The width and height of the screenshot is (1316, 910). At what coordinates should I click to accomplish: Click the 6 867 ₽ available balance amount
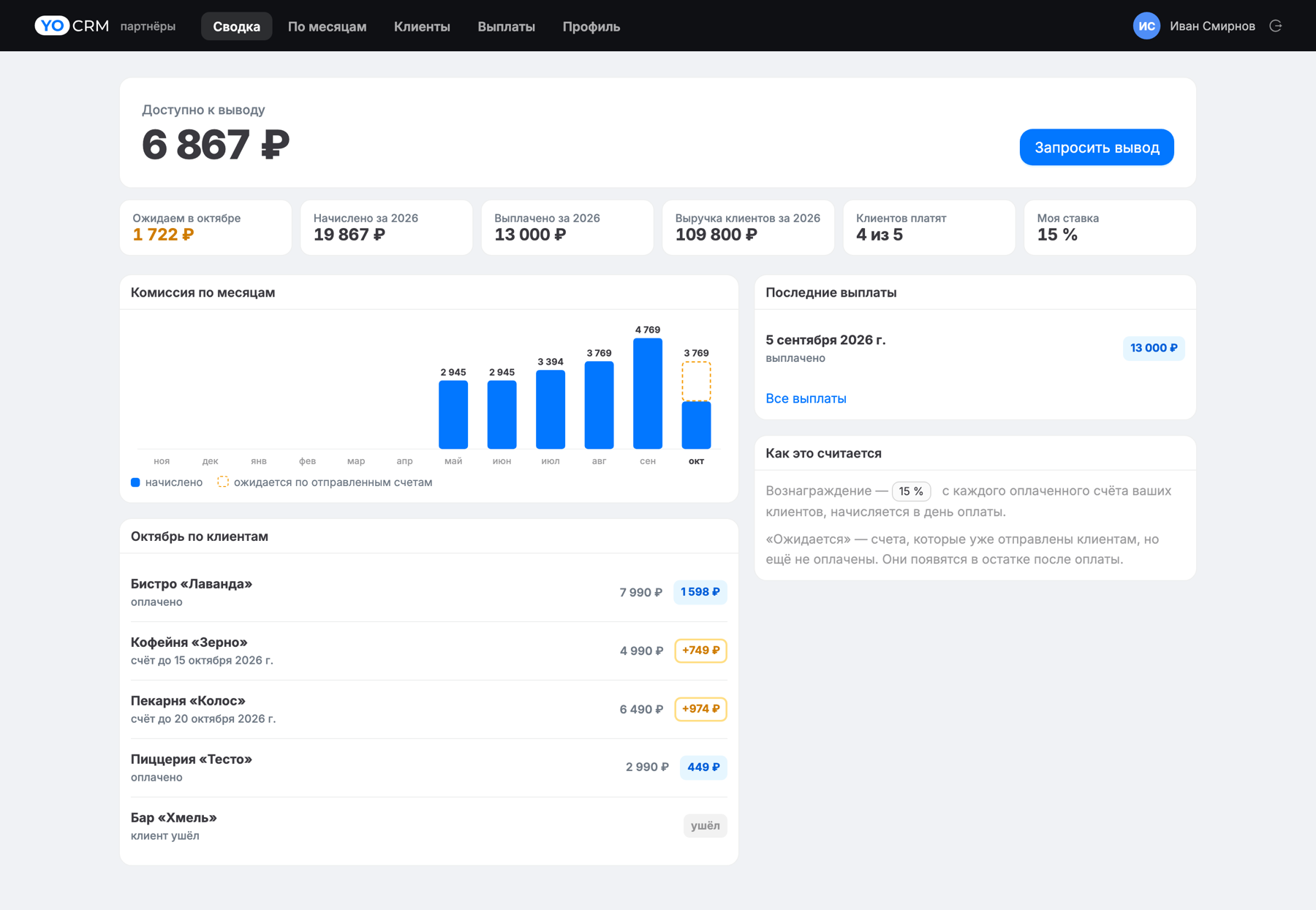coord(216,145)
